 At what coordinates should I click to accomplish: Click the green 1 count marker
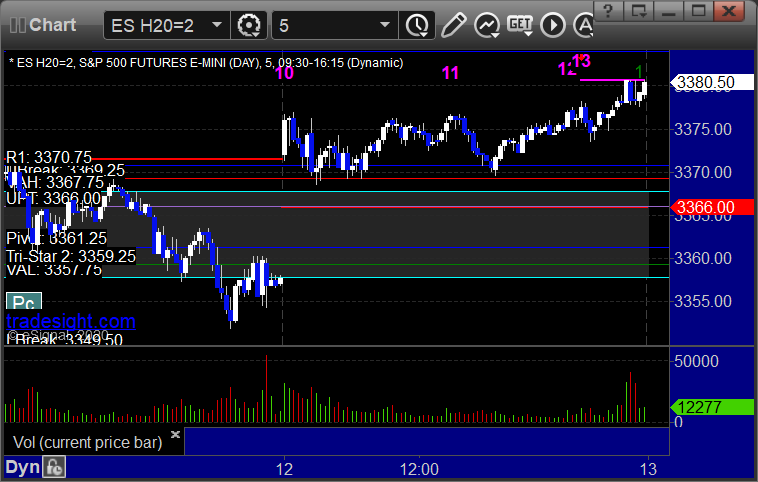(639, 72)
